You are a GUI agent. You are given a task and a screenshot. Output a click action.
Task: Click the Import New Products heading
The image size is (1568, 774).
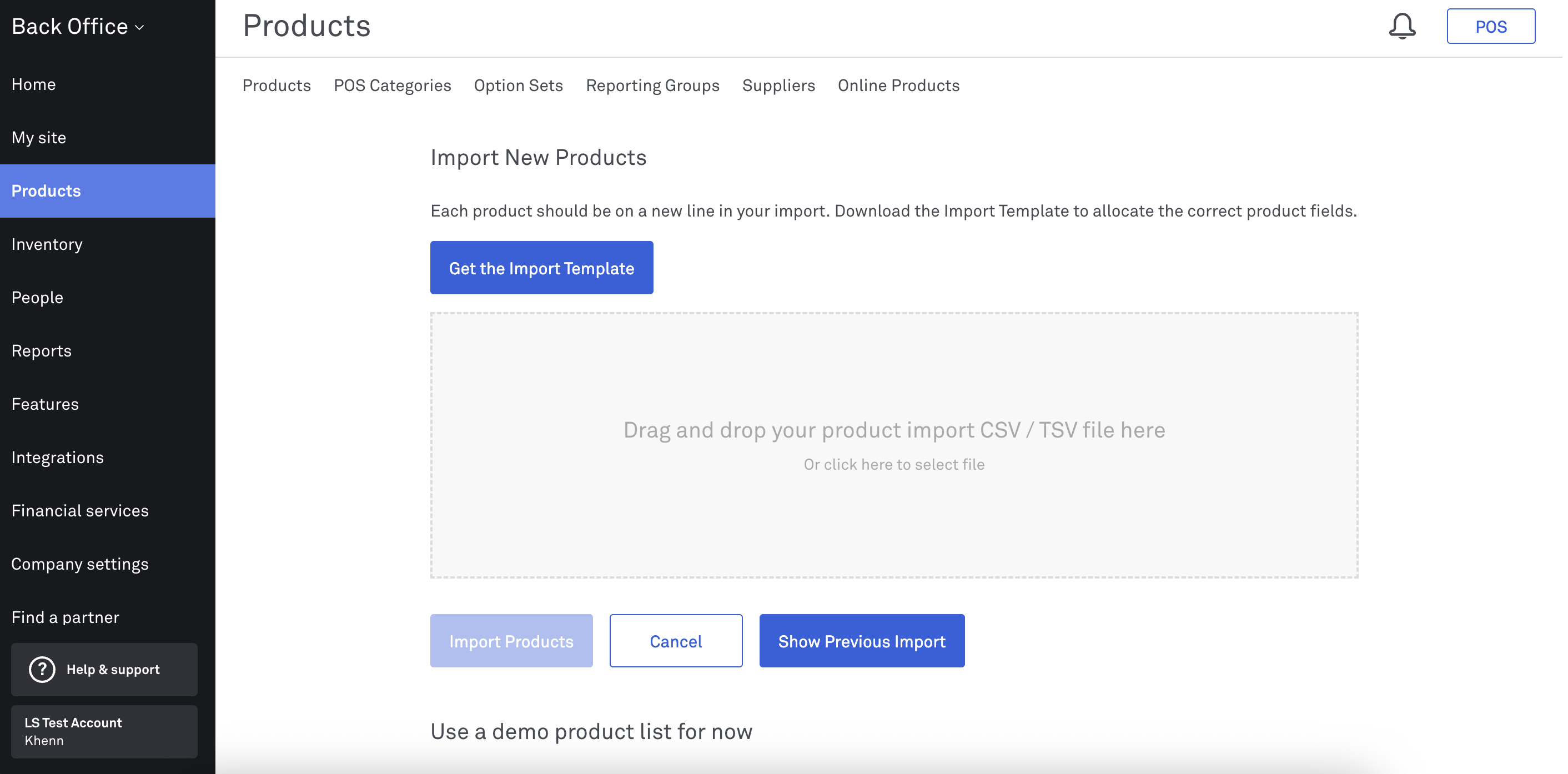538,158
